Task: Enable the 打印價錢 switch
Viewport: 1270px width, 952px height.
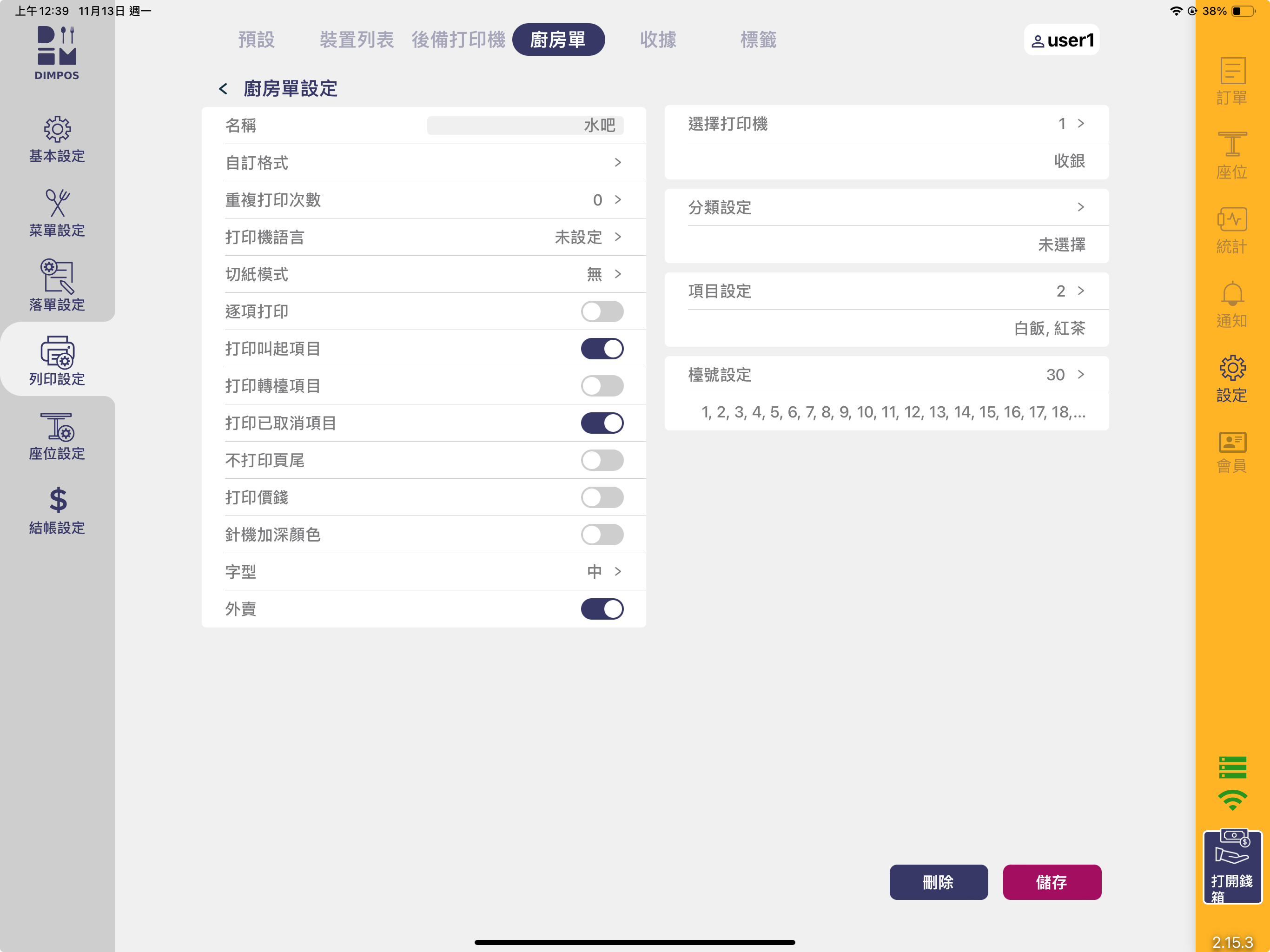Action: (602, 497)
